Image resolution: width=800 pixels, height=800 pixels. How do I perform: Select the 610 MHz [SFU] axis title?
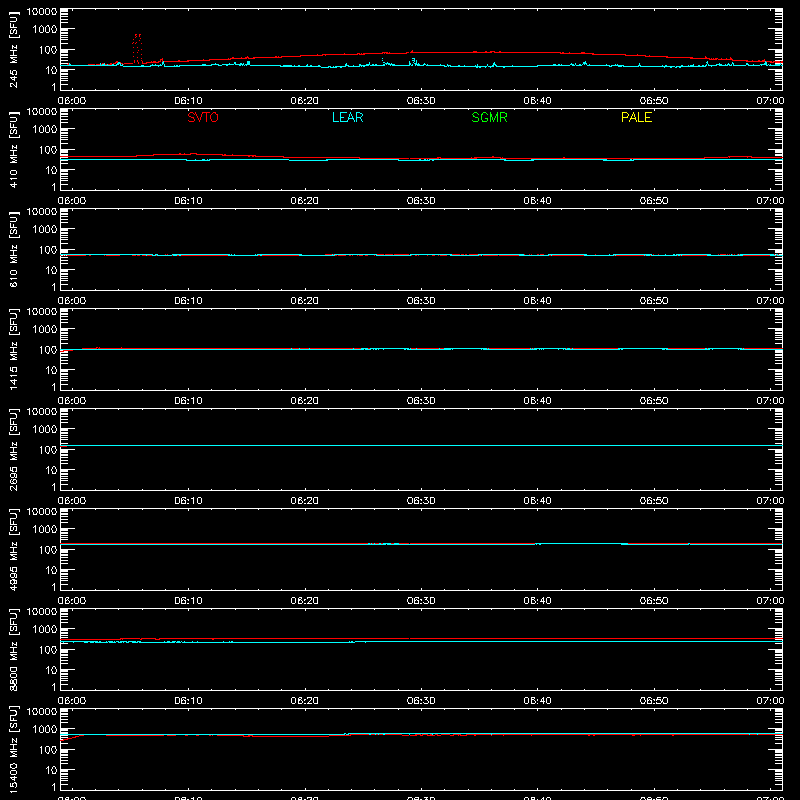click(13, 249)
